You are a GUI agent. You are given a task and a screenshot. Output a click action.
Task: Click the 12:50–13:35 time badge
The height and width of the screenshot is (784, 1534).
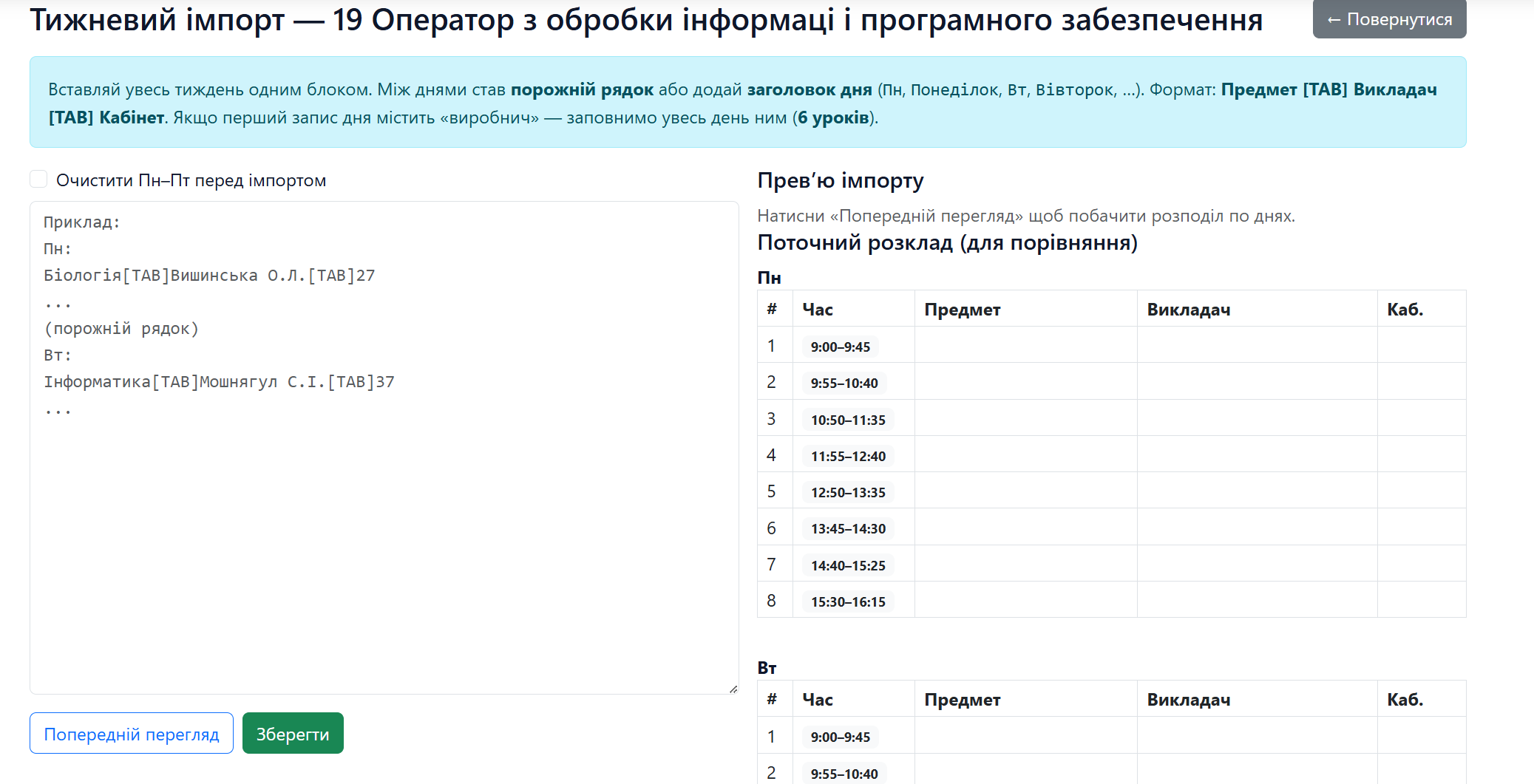[847, 492]
